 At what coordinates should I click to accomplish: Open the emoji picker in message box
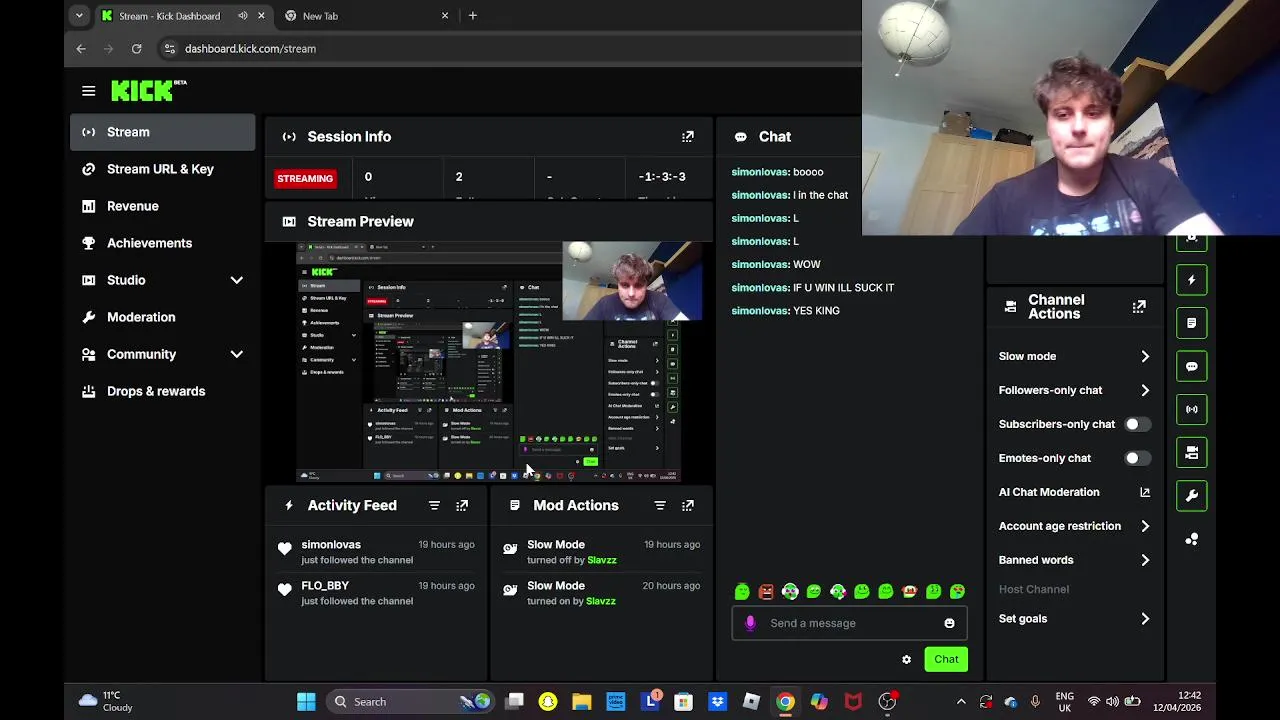tap(949, 624)
